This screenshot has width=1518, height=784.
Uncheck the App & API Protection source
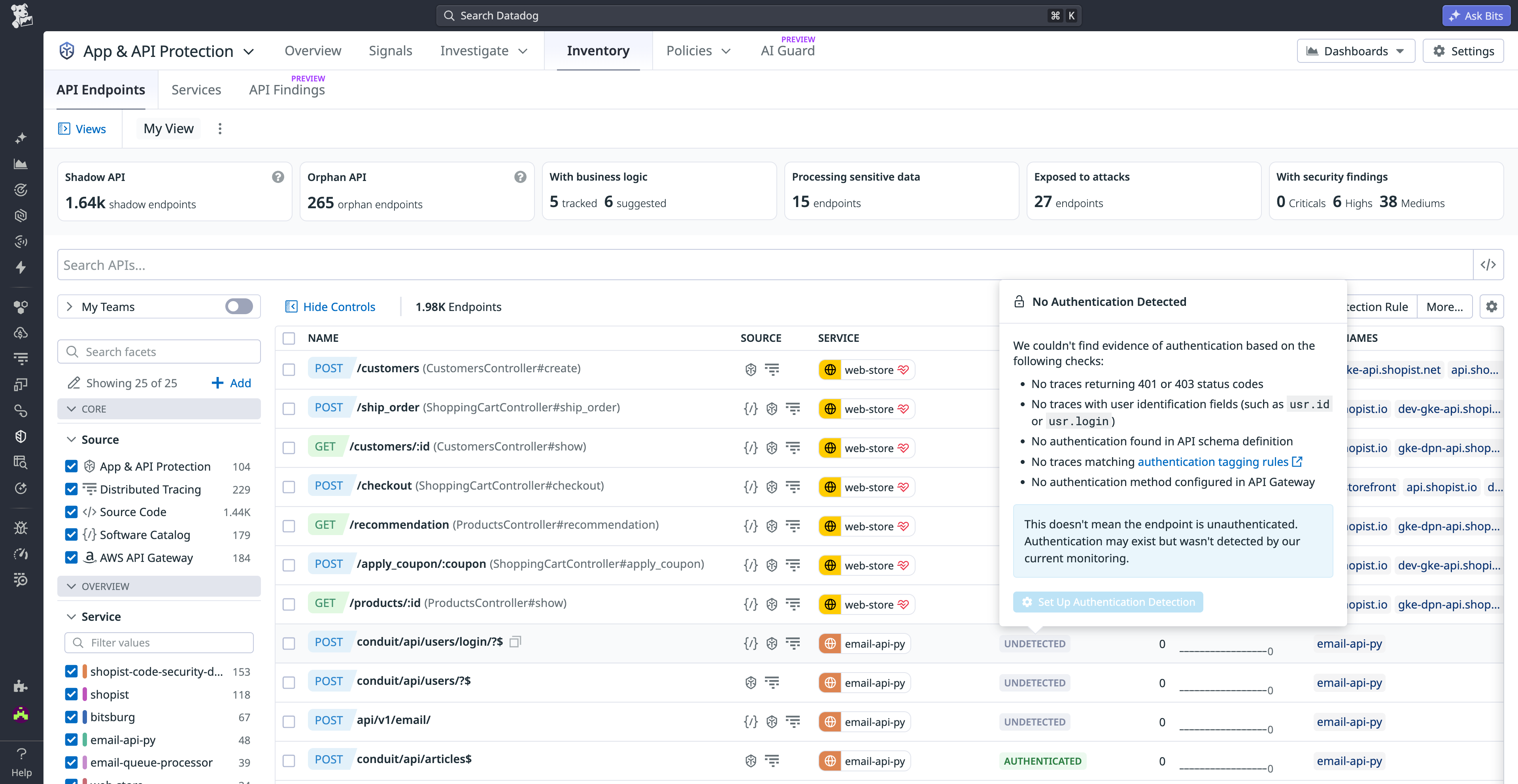[x=71, y=467]
